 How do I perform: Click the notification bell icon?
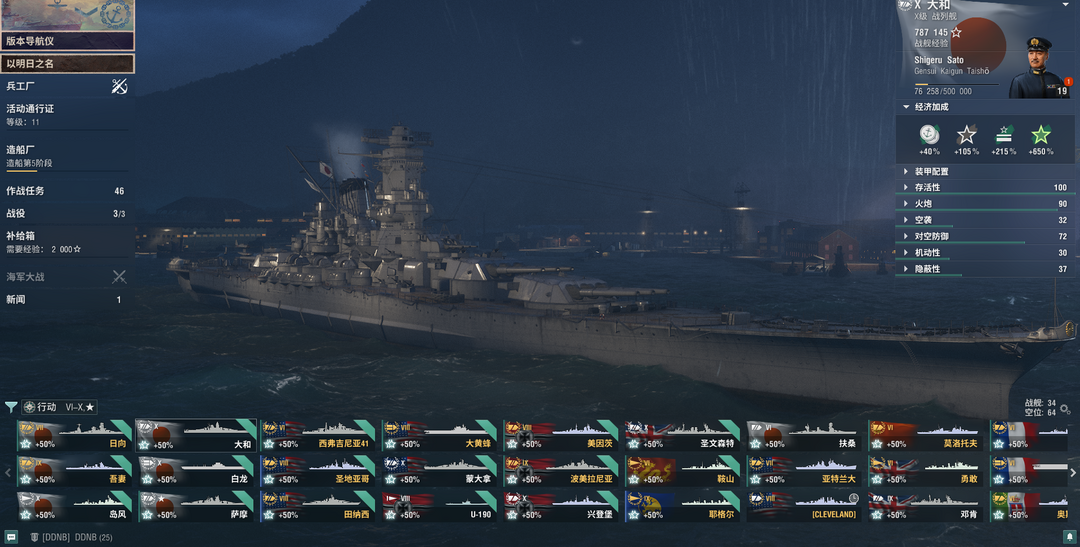1070,536
